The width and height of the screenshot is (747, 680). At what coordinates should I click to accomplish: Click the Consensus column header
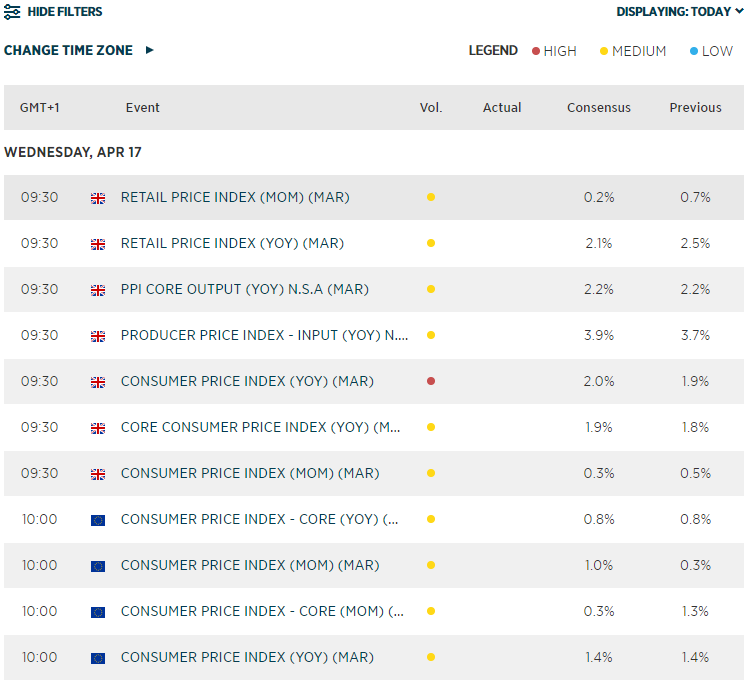[x=599, y=108]
